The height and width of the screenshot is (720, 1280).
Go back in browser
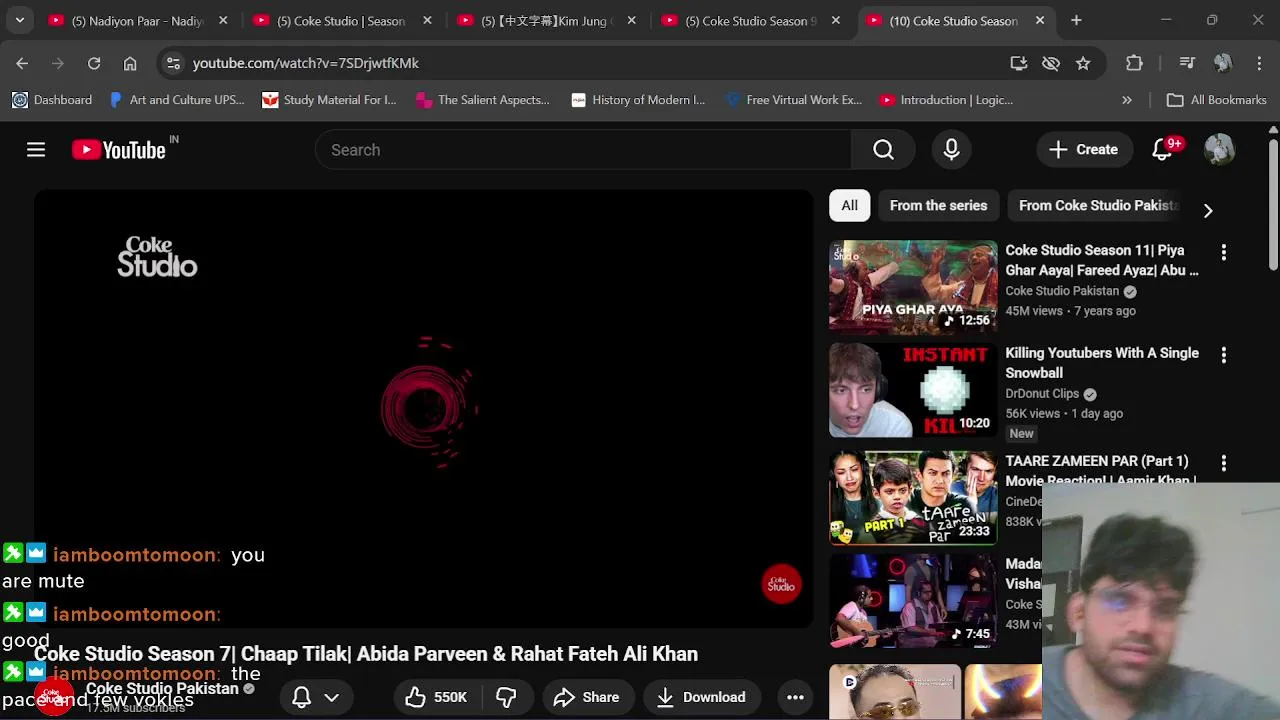coord(22,63)
